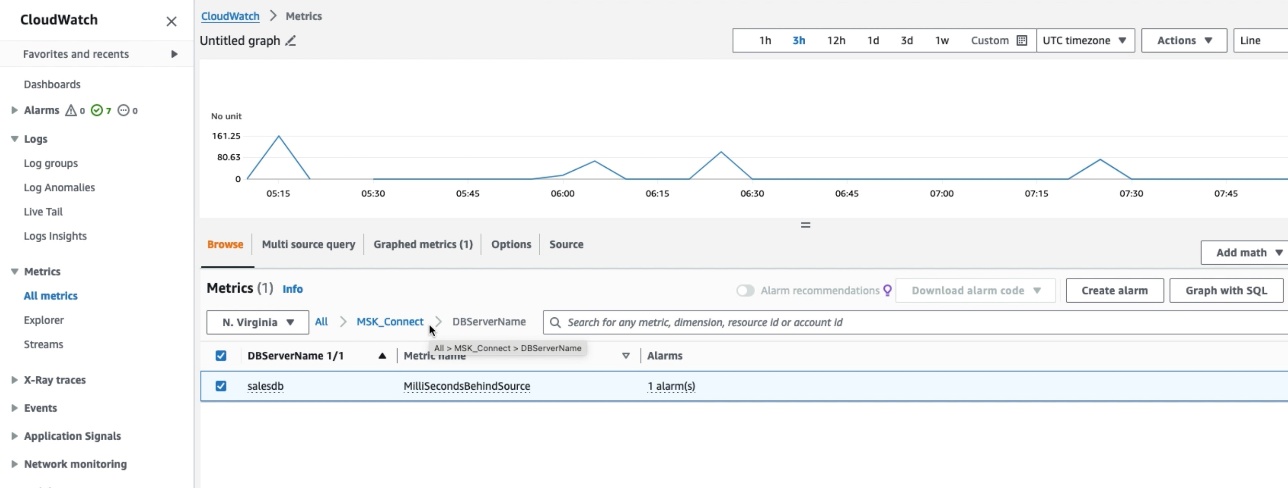Select the 1d time range
1288x488 pixels.
pyautogui.click(x=873, y=41)
